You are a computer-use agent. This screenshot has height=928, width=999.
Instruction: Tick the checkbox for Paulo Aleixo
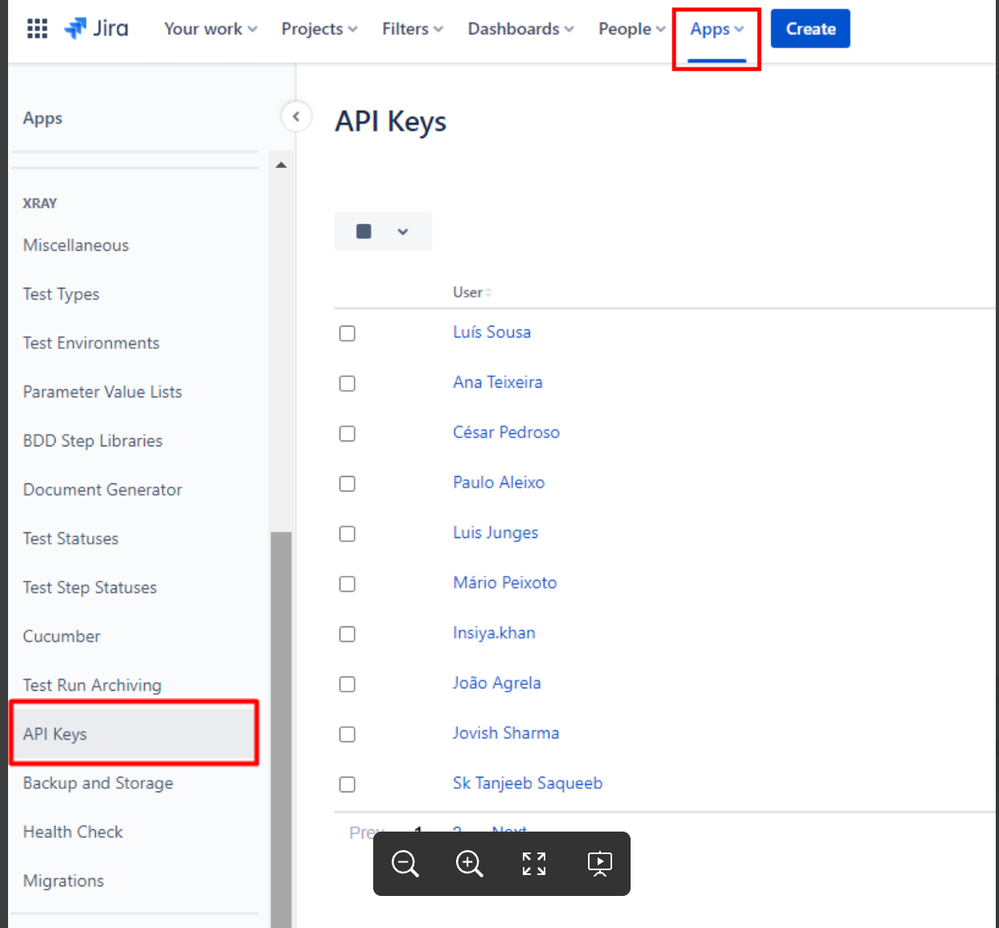tap(347, 483)
